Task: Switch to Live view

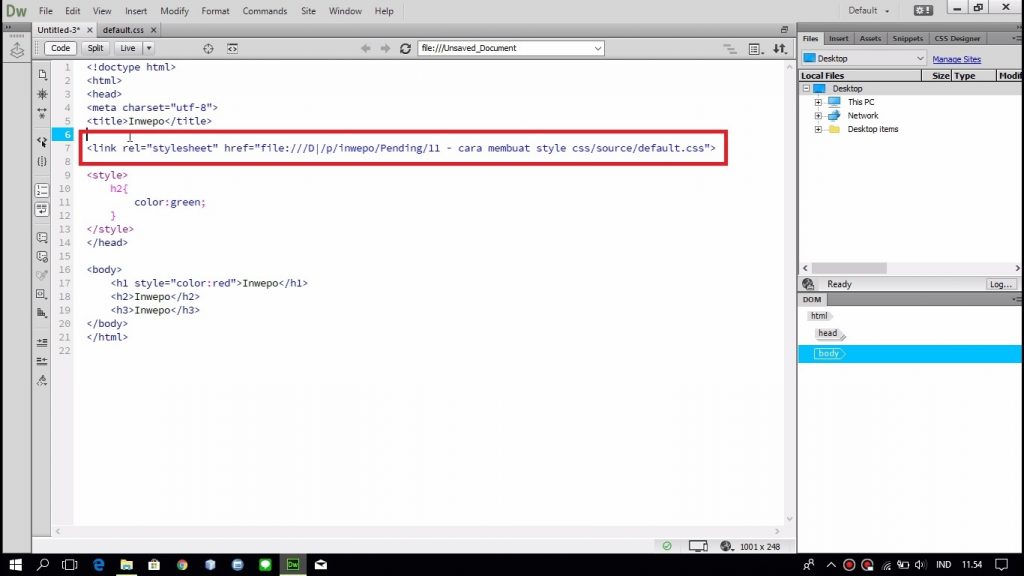Action: pos(127,48)
